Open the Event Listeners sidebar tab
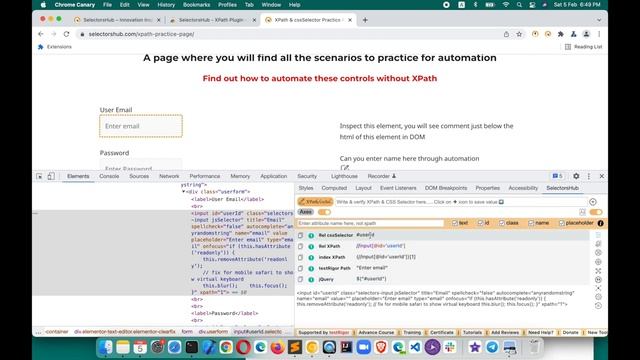Image resolution: width=640 pixels, height=360 pixels. click(x=398, y=188)
